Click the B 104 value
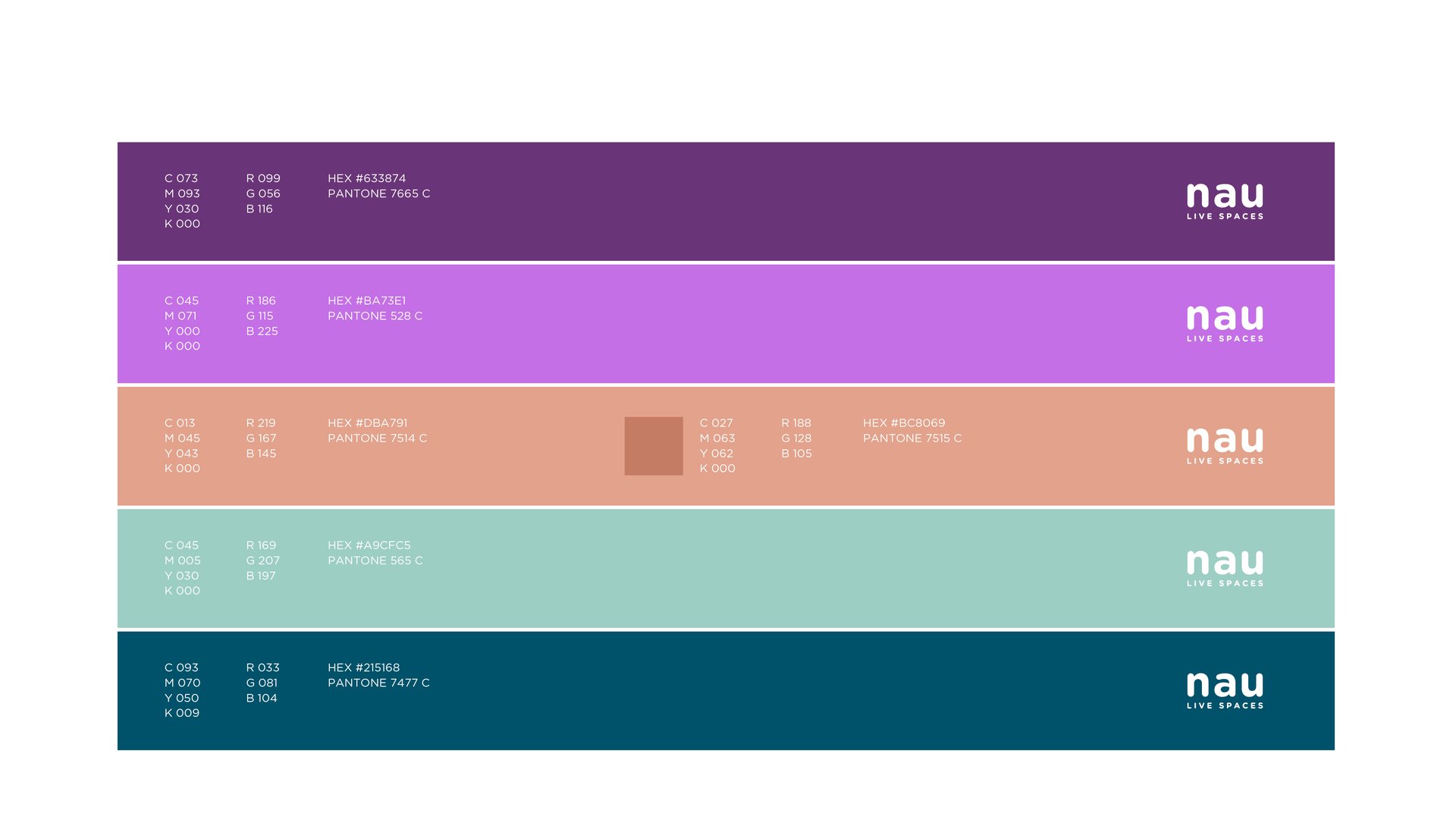Screen dimensions: 1456x817 click(262, 698)
